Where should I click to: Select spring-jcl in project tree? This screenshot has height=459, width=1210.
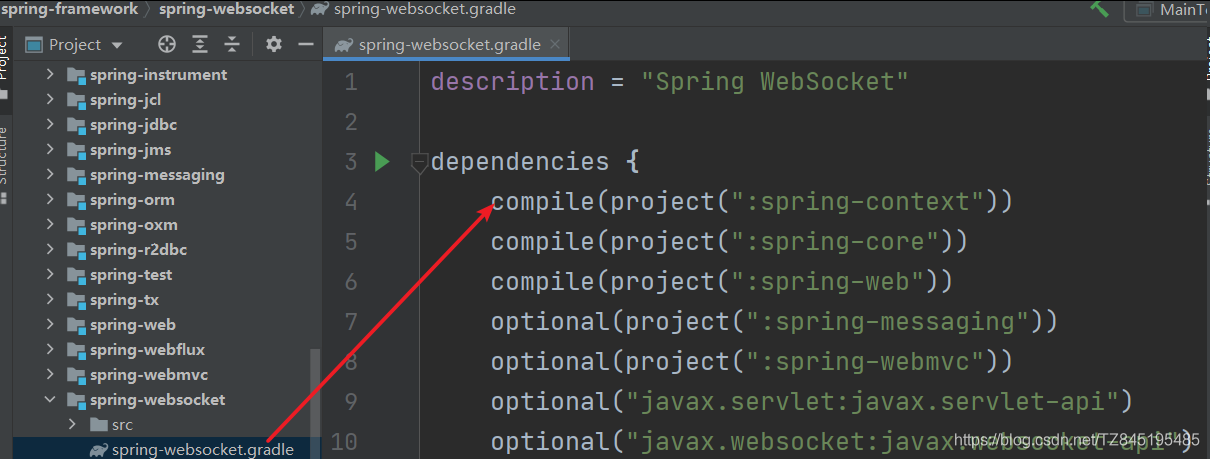(x=125, y=100)
